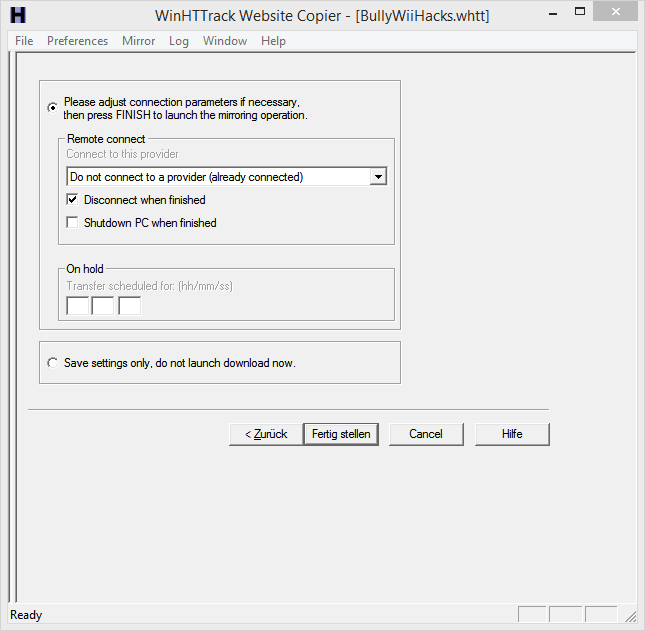Close the WinHTTrack window
645x631 pixels.
615,12
